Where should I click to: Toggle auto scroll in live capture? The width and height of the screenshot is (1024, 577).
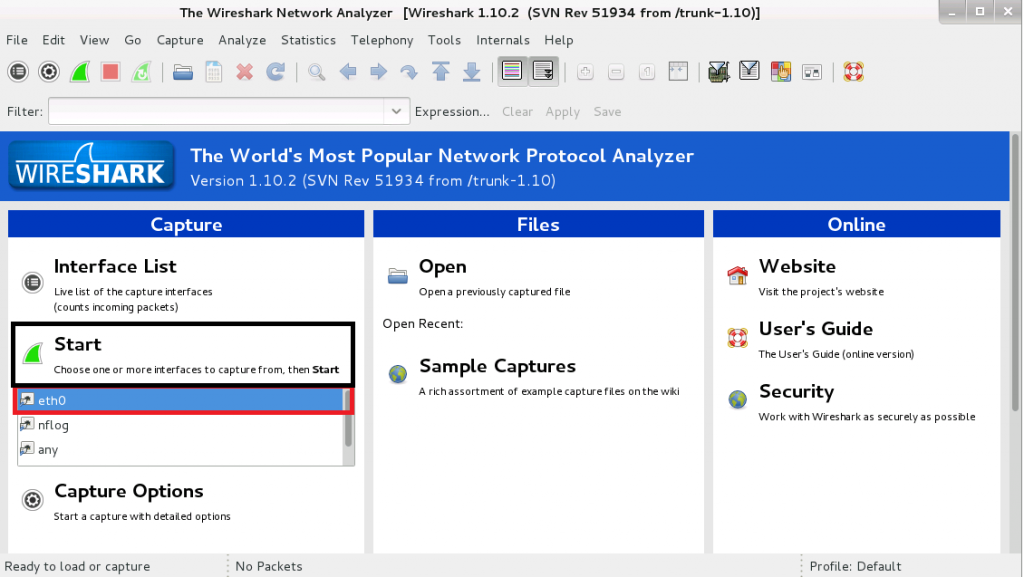coord(543,70)
